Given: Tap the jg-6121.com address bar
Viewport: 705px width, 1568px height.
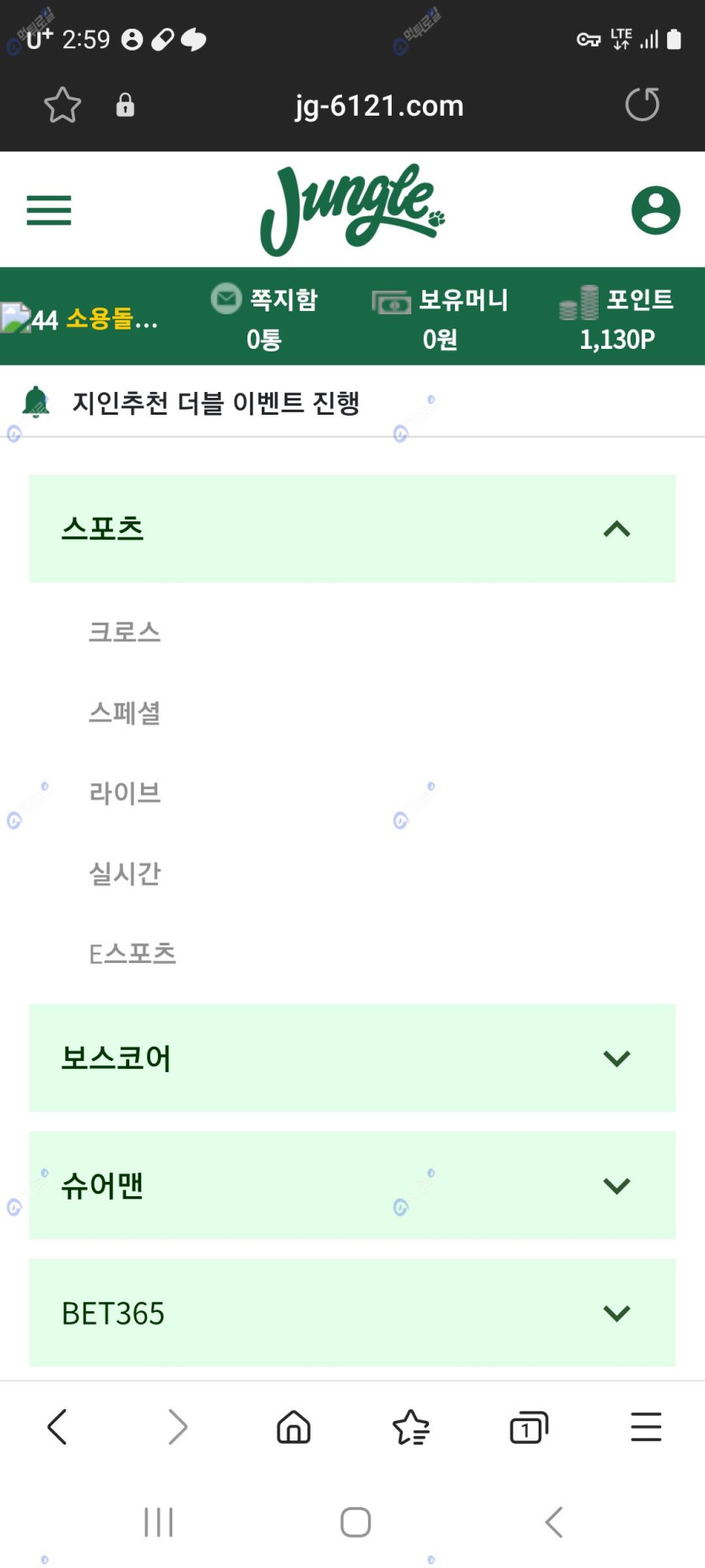Looking at the screenshot, I should [x=379, y=106].
